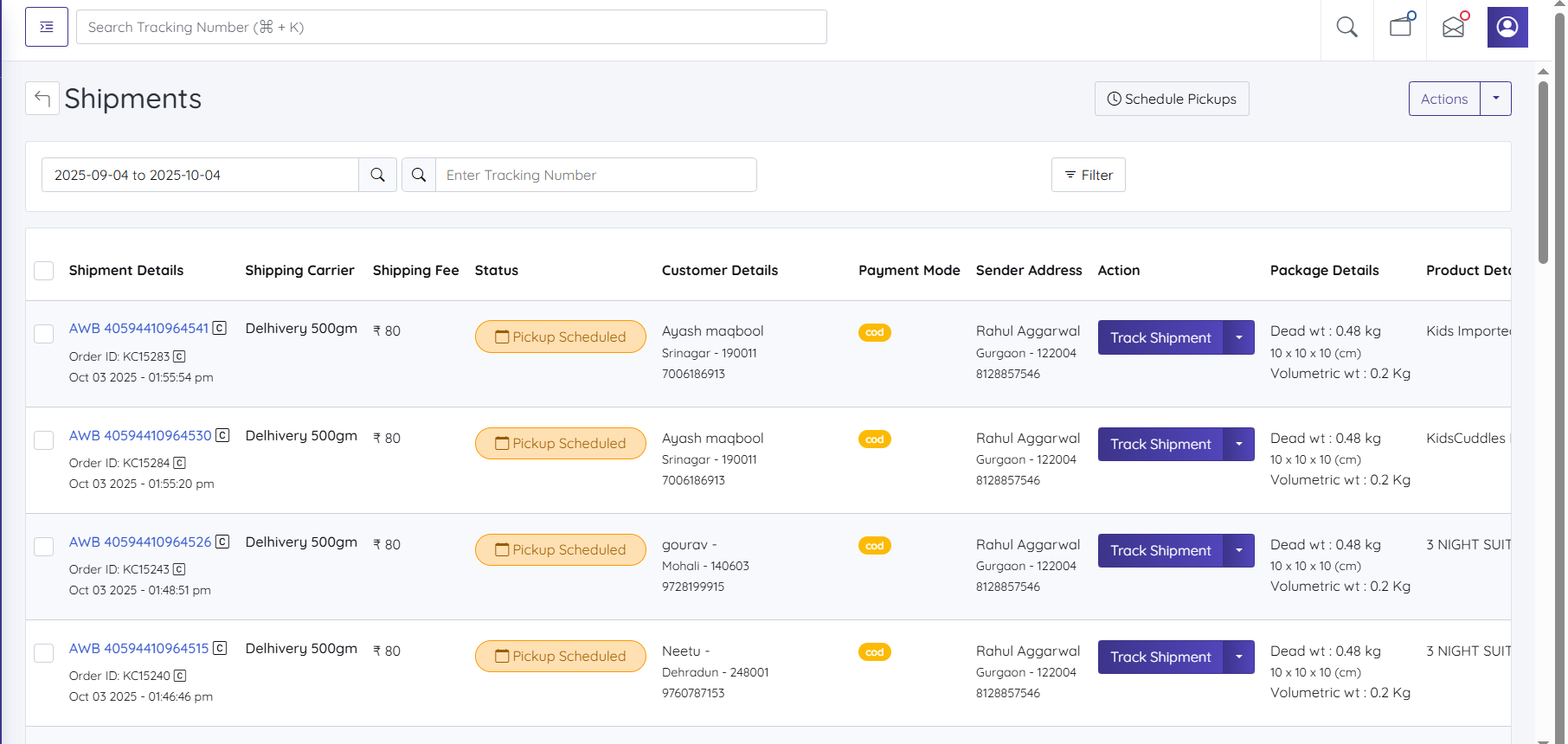Screen dimensions: 1568x744
Task: Click the tracking number search icon
Action: pyautogui.click(x=419, y=175)
